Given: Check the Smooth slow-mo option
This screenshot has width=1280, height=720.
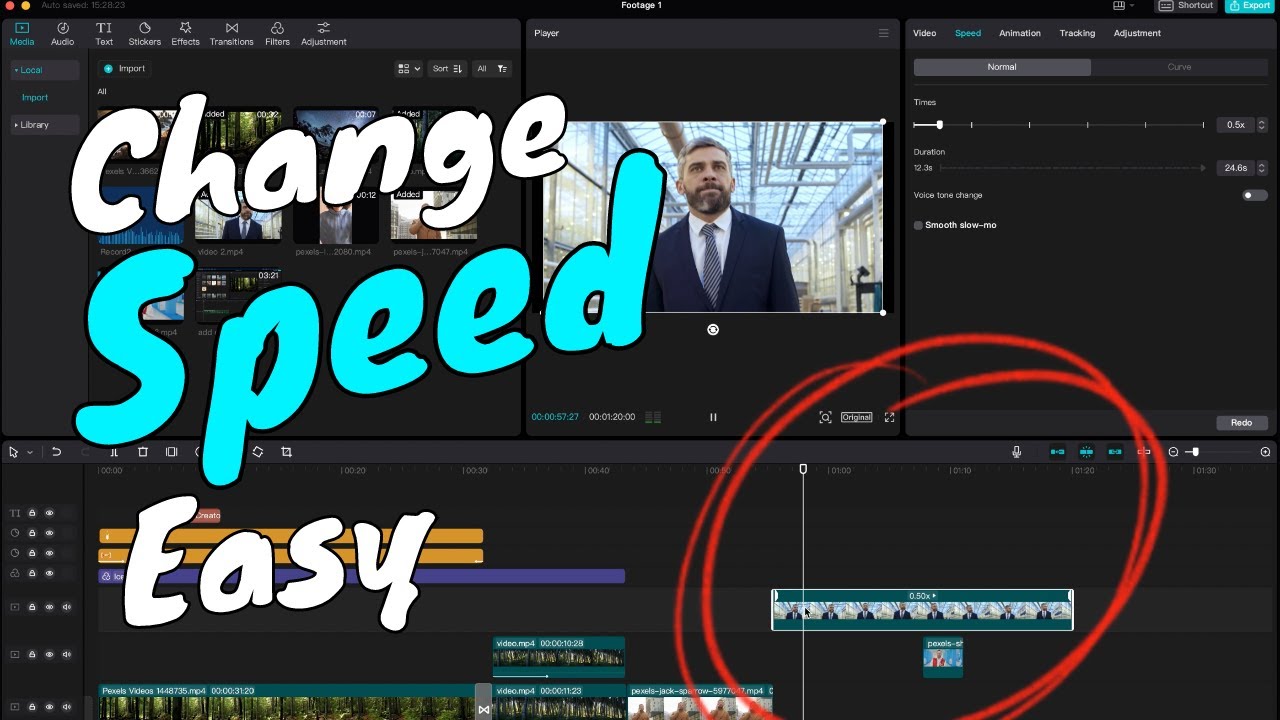Looking at the screenshot, I should pyautogui.click(x=917, y=225).
